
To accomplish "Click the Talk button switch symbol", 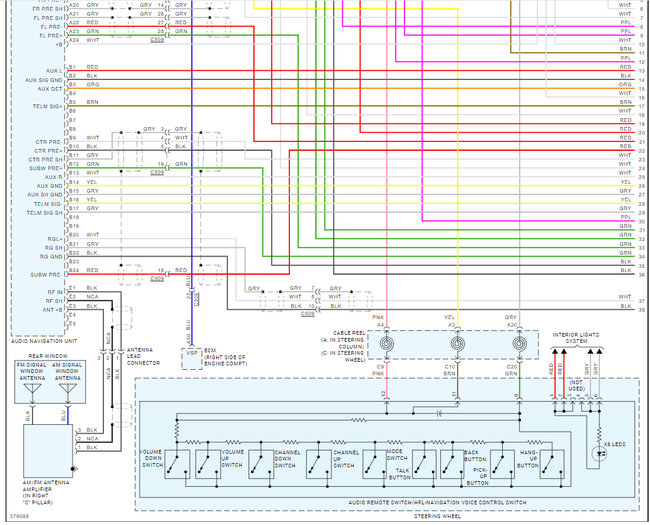I will click(424, 464).
